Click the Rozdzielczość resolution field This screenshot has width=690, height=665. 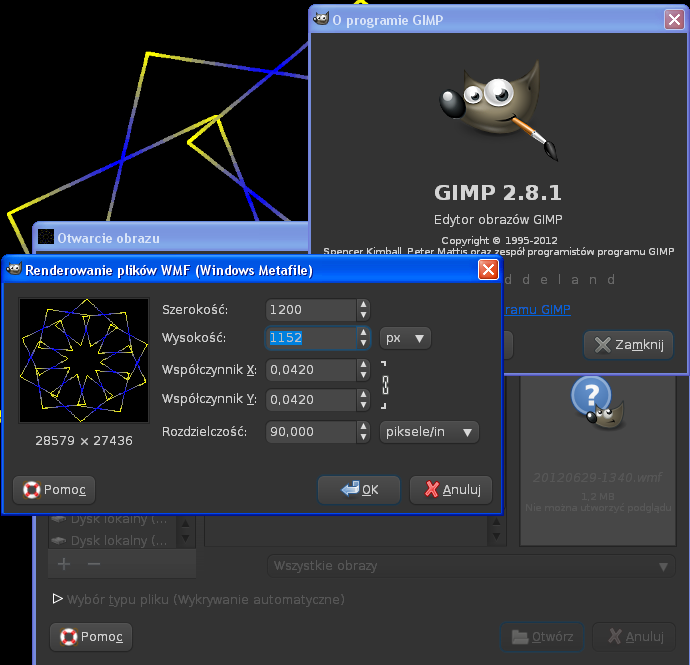311,432
